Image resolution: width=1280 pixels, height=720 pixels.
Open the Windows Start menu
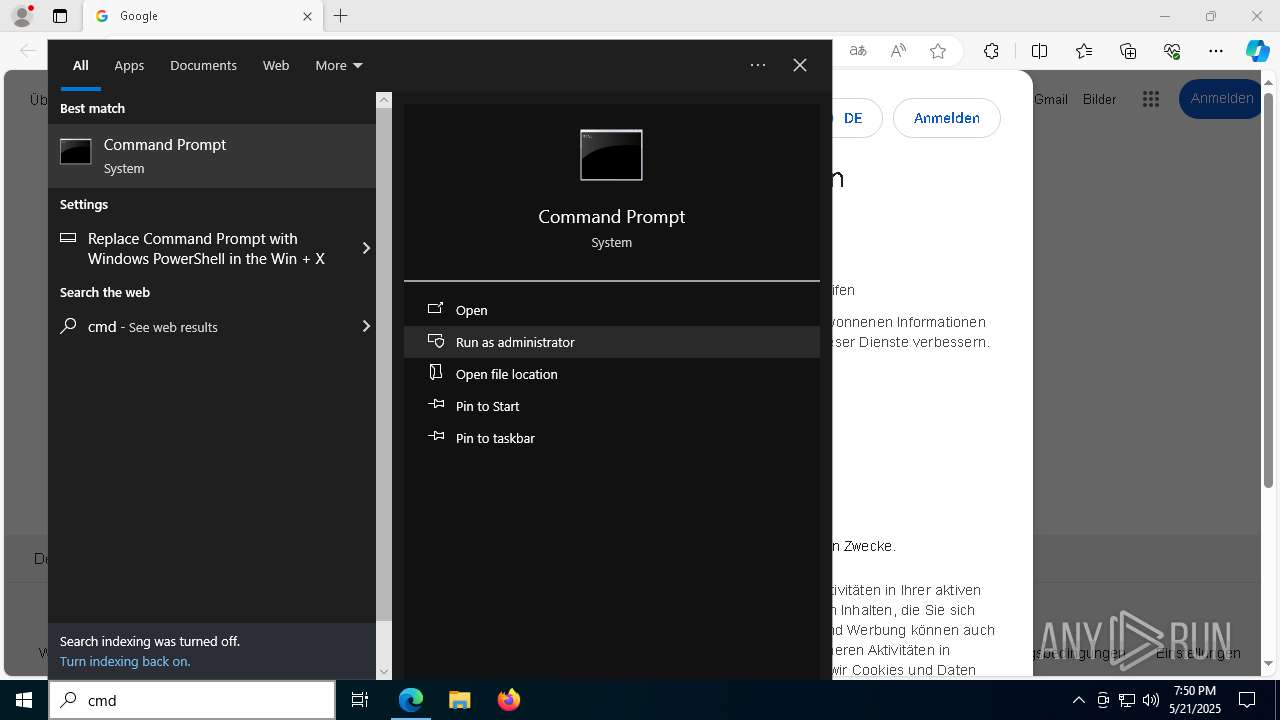tap(24, 700)
